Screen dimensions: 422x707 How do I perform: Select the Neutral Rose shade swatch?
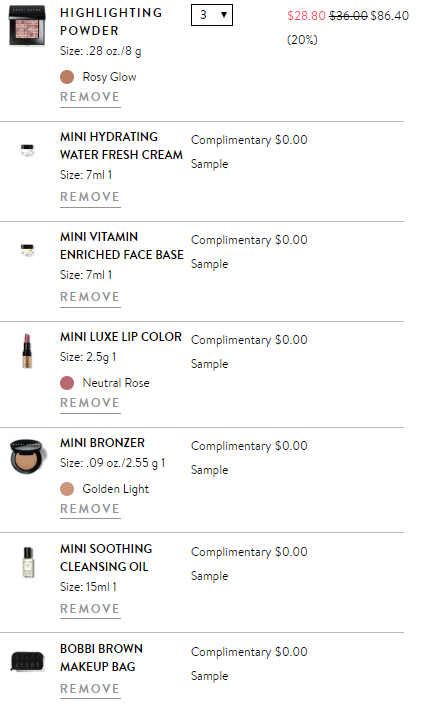click(x=67, y=383)
